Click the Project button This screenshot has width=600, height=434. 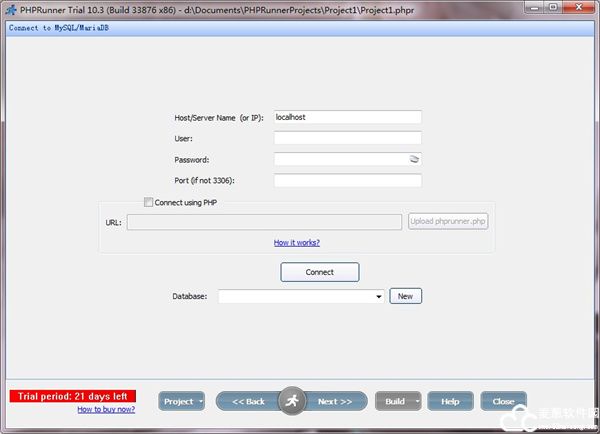click(x=178, y=401)
